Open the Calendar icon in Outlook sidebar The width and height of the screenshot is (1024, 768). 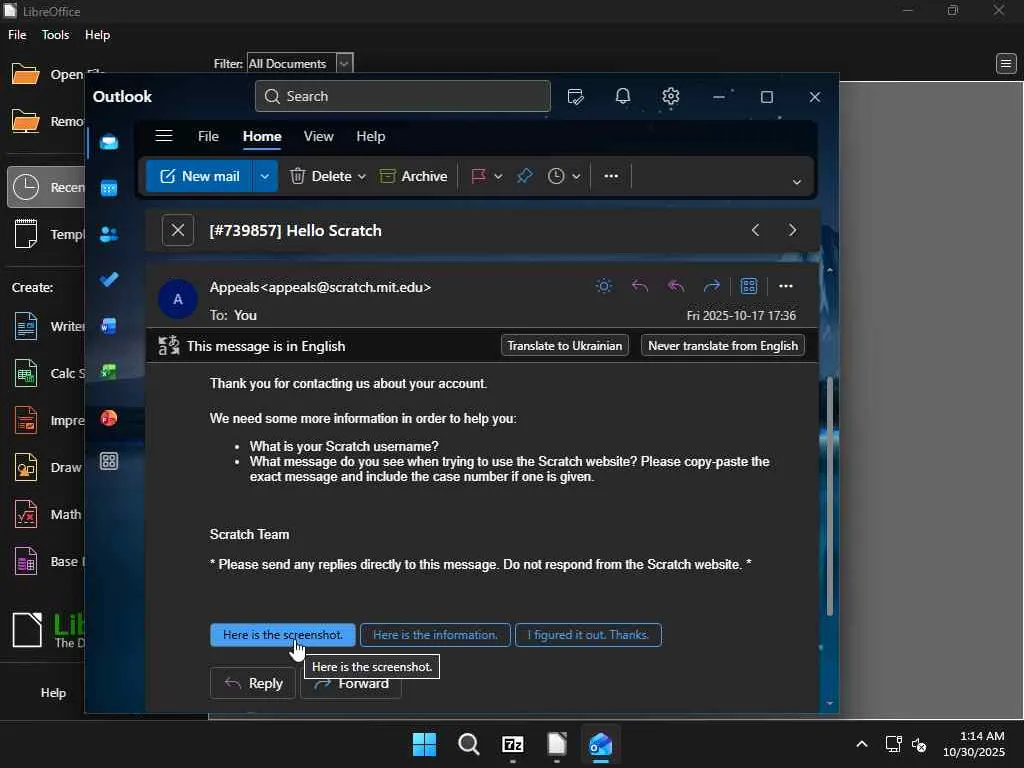[109, 189]
